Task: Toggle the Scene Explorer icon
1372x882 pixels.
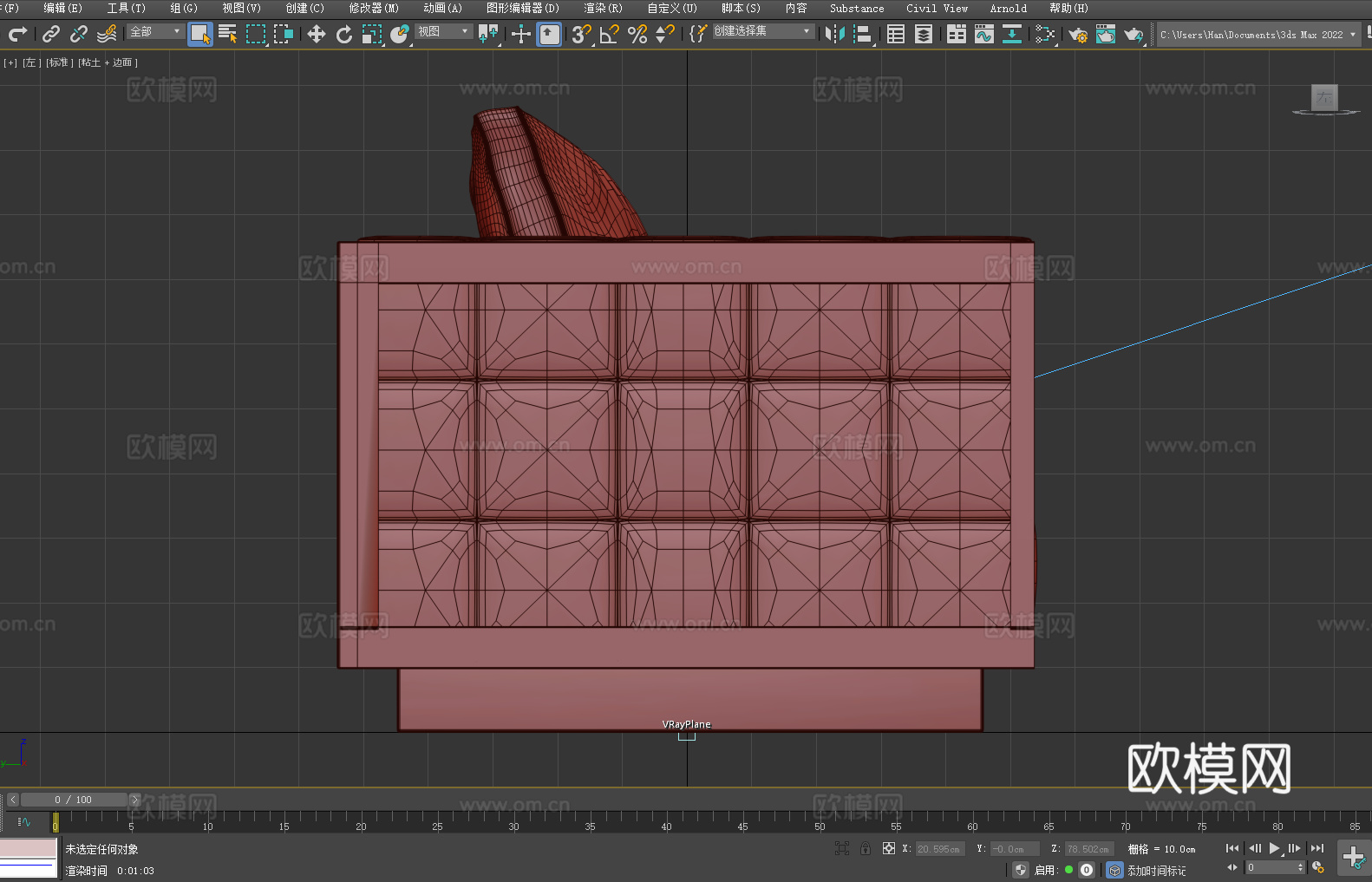Action: pos(896,34)
